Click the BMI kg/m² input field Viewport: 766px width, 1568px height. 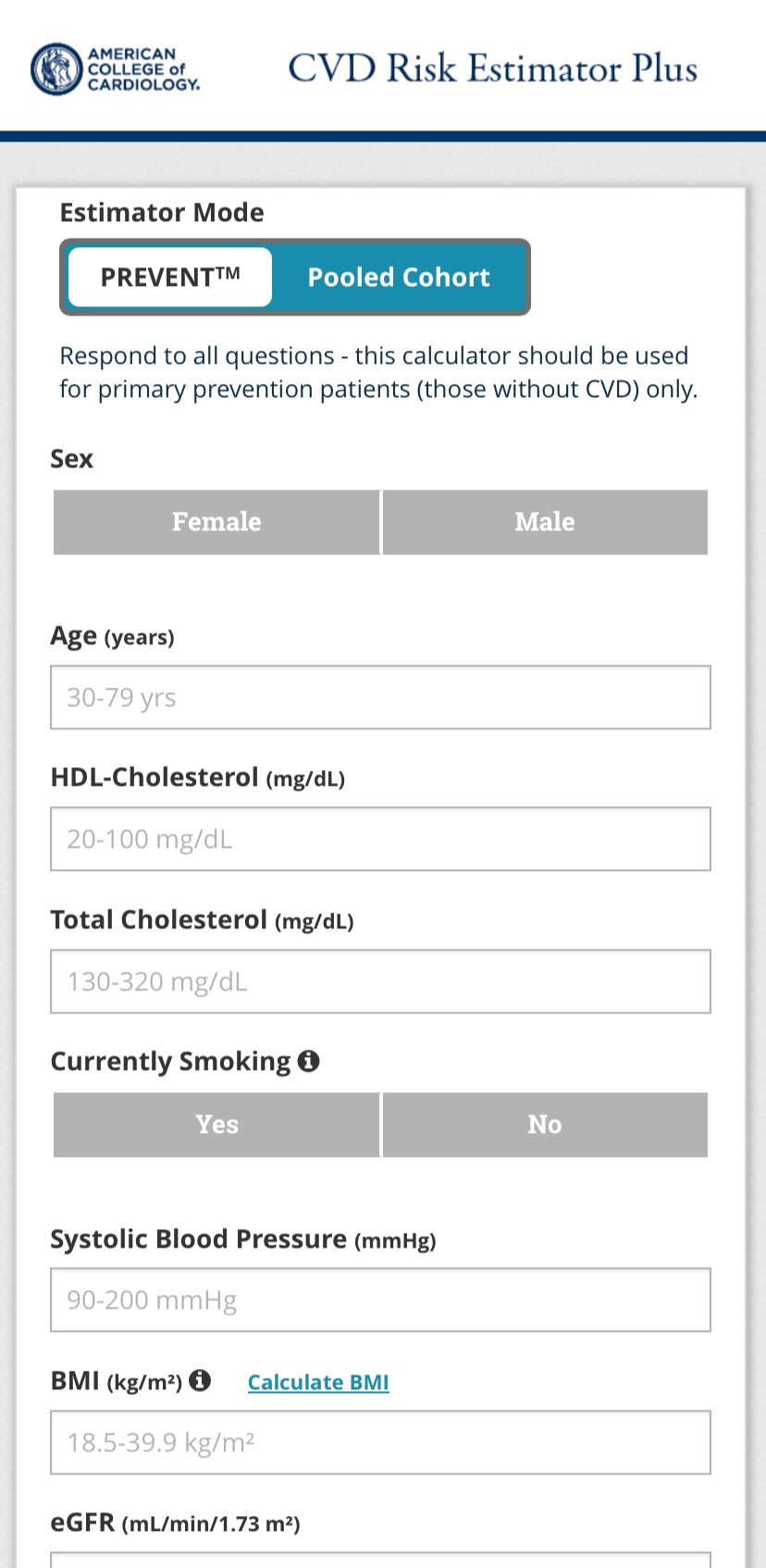pyautogui.click(x=380, y=1442)
